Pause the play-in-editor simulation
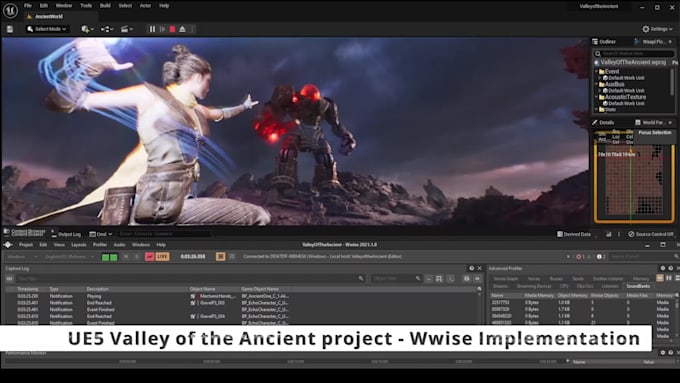Viewport: 680px width, 383px height. coord(152,29)
